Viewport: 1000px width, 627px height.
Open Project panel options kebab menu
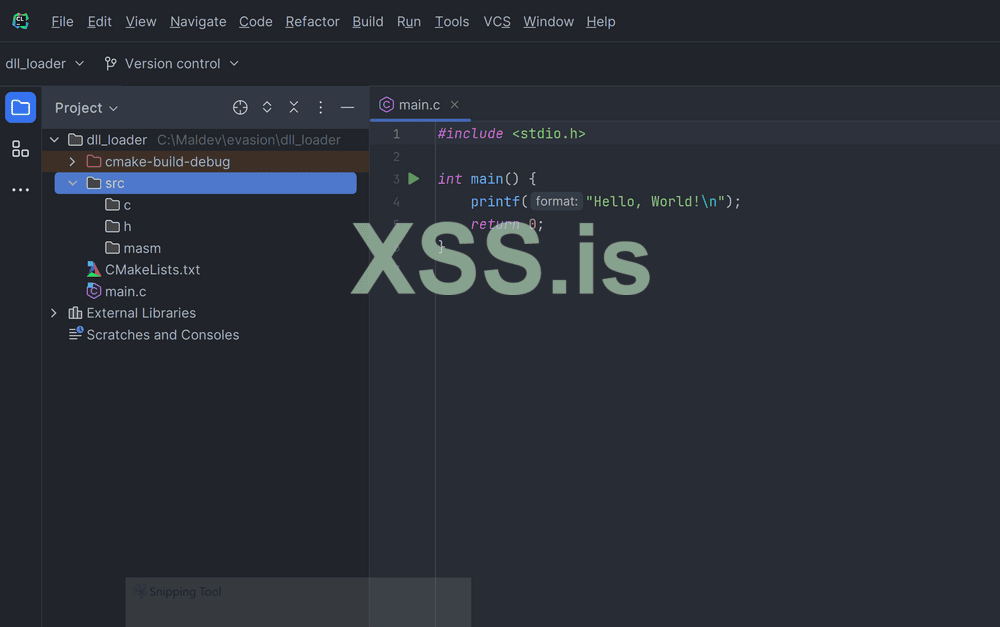click(321, 108)
